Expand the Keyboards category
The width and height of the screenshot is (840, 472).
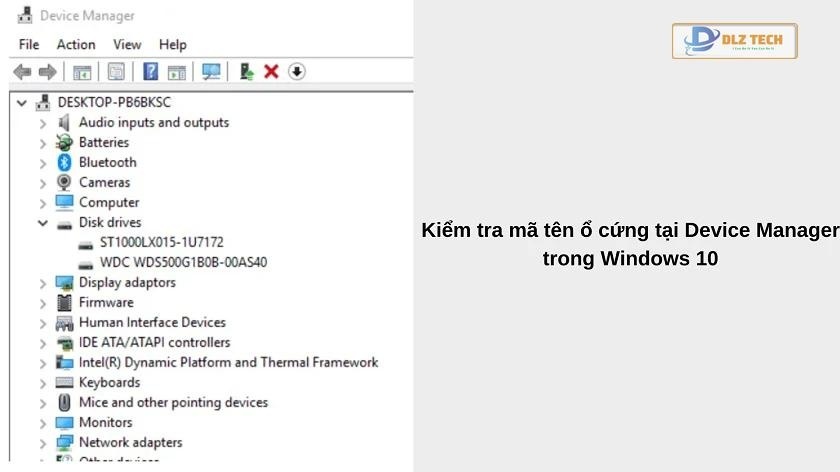43,384
